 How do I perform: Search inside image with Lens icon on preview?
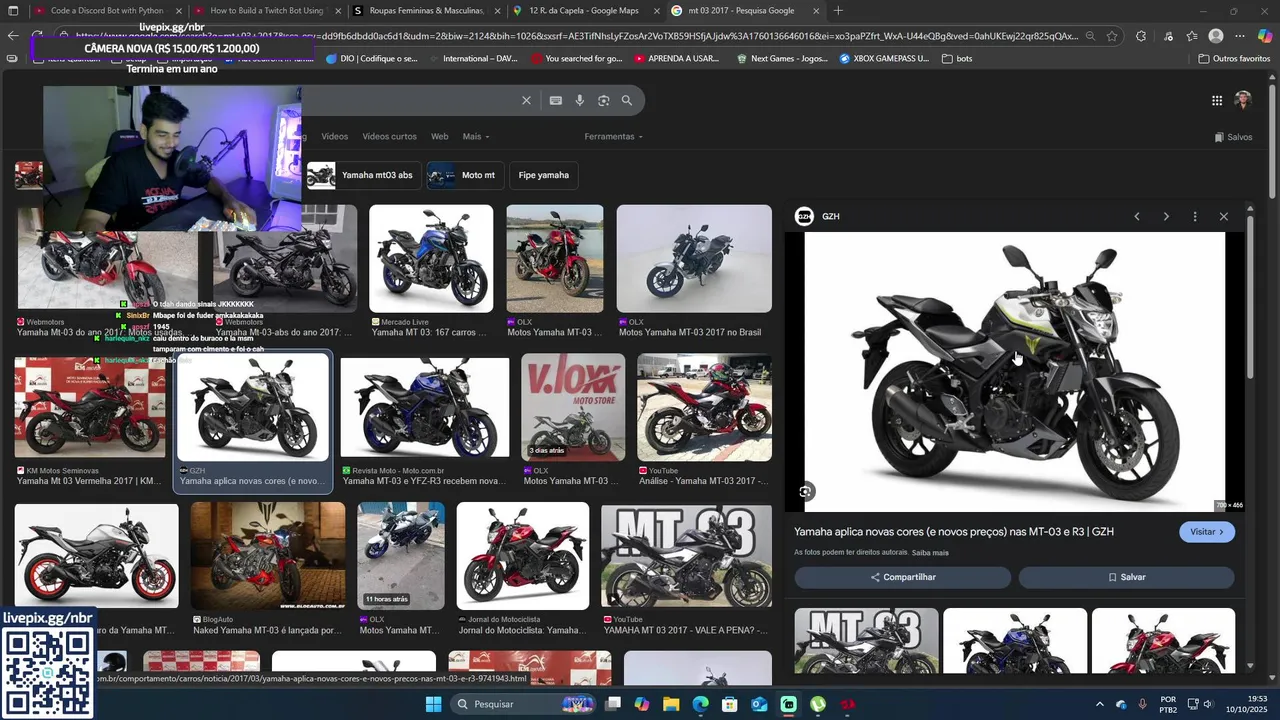[806, 491]
